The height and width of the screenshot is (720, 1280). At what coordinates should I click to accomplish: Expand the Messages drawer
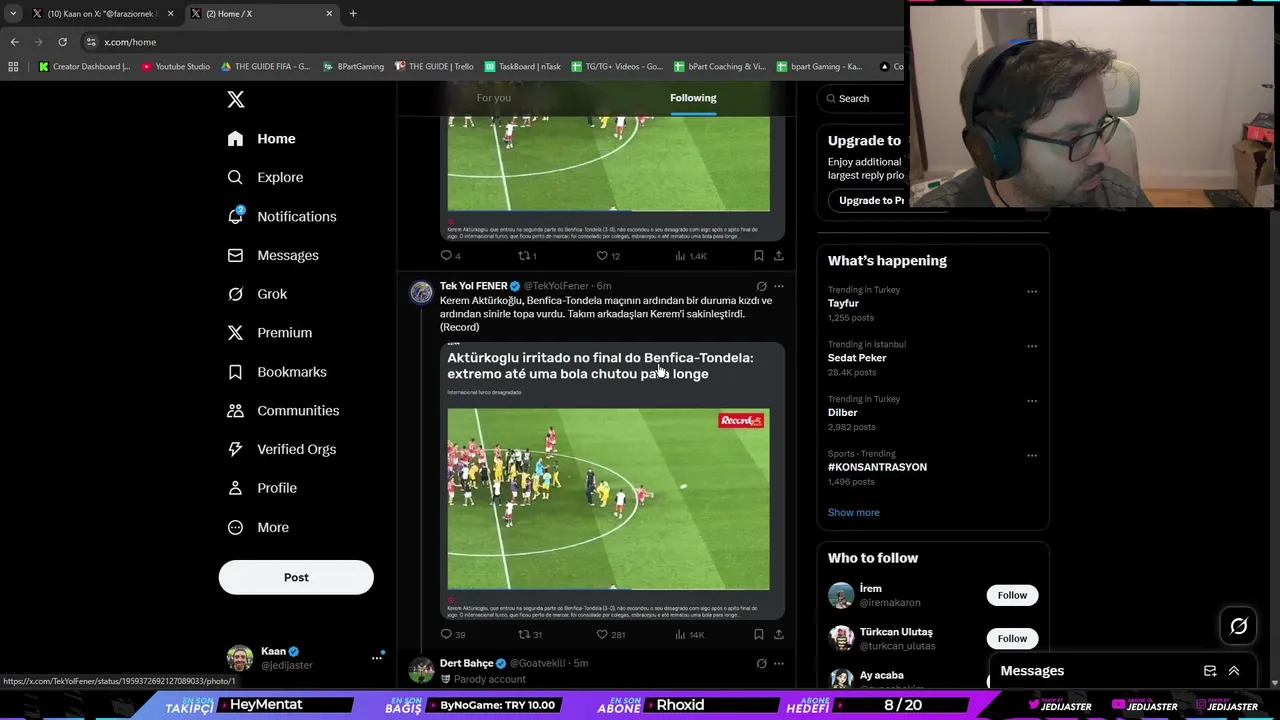click(x=1234, y=671)
